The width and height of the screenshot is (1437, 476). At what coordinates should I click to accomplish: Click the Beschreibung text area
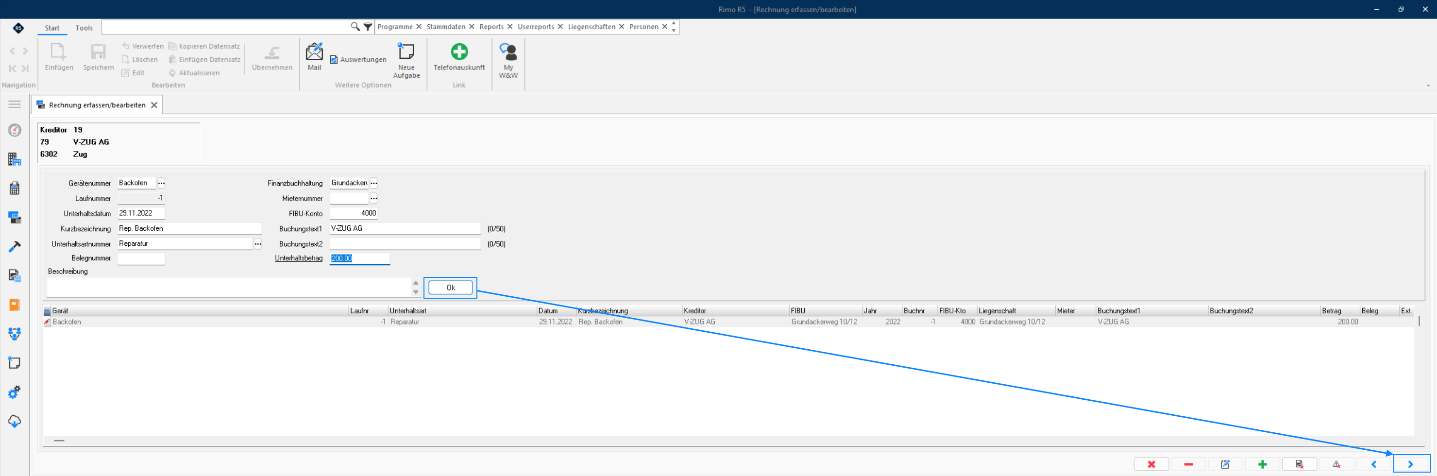228,287
